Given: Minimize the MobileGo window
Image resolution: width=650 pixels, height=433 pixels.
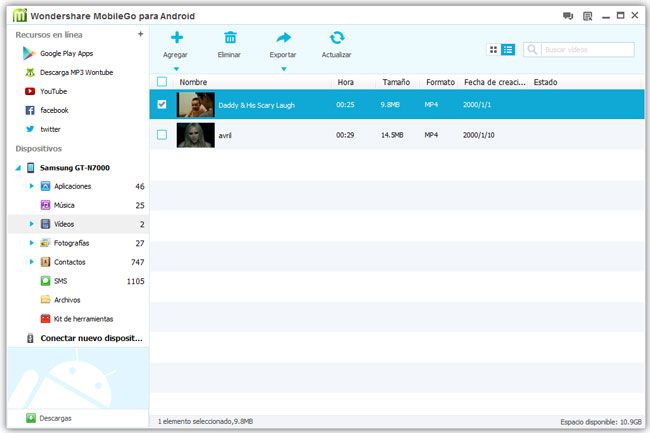Looking at the screenshot, I should [606, 16].
